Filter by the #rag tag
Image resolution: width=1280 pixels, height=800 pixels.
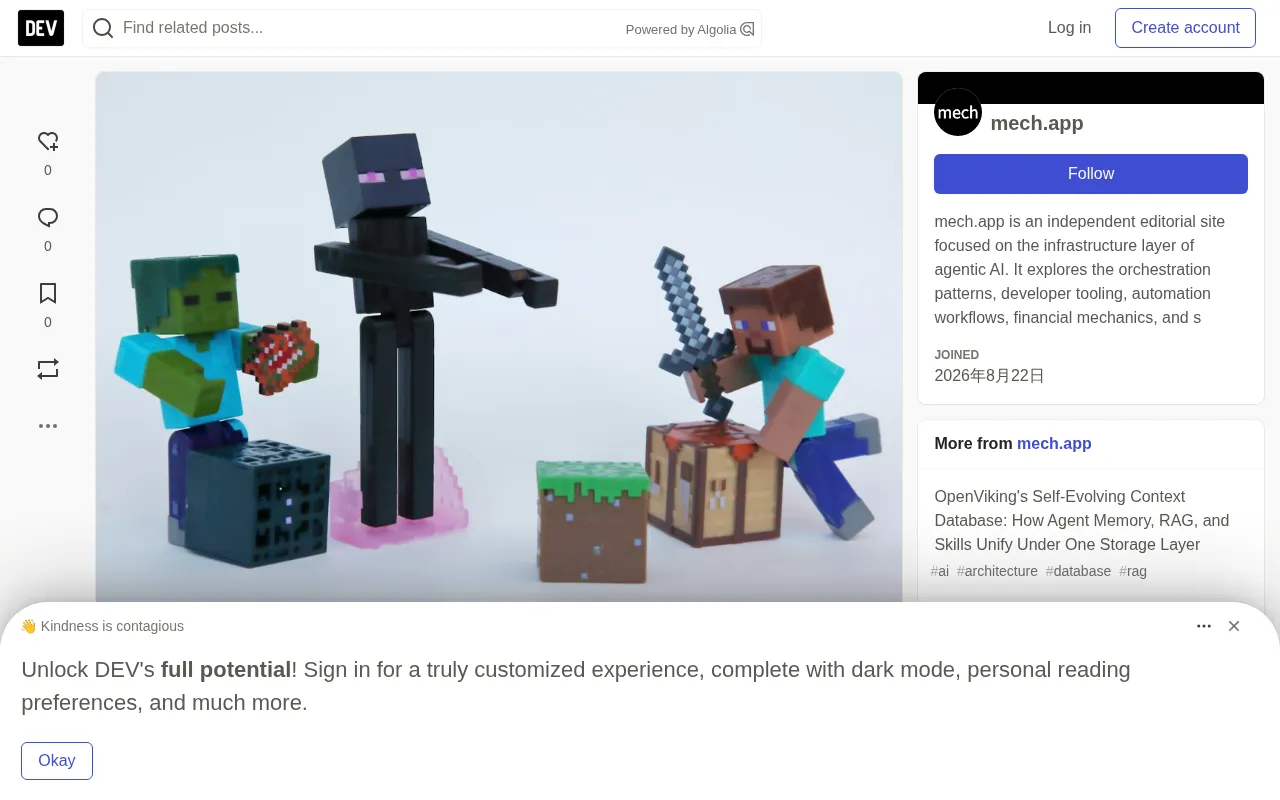tap(1133, 571)
